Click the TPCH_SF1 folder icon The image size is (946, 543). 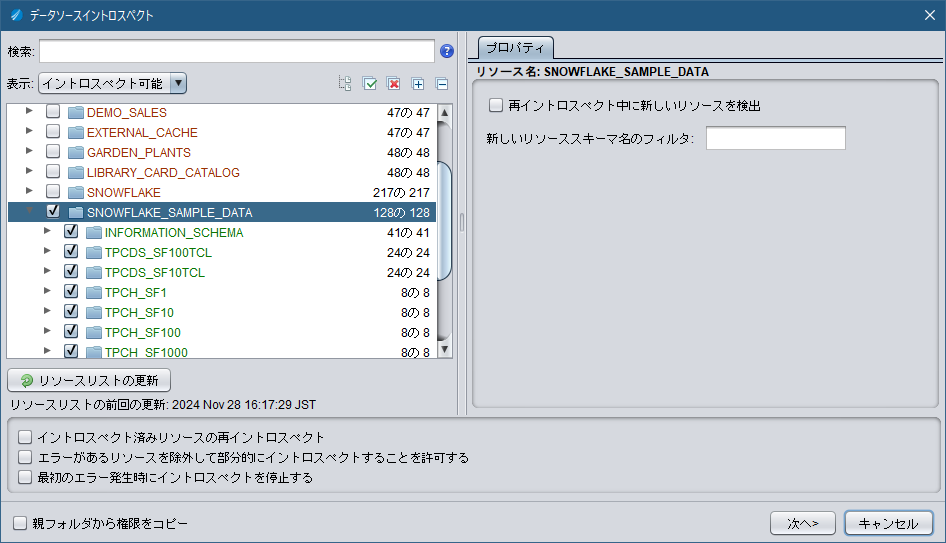click(x=94, y=292)
